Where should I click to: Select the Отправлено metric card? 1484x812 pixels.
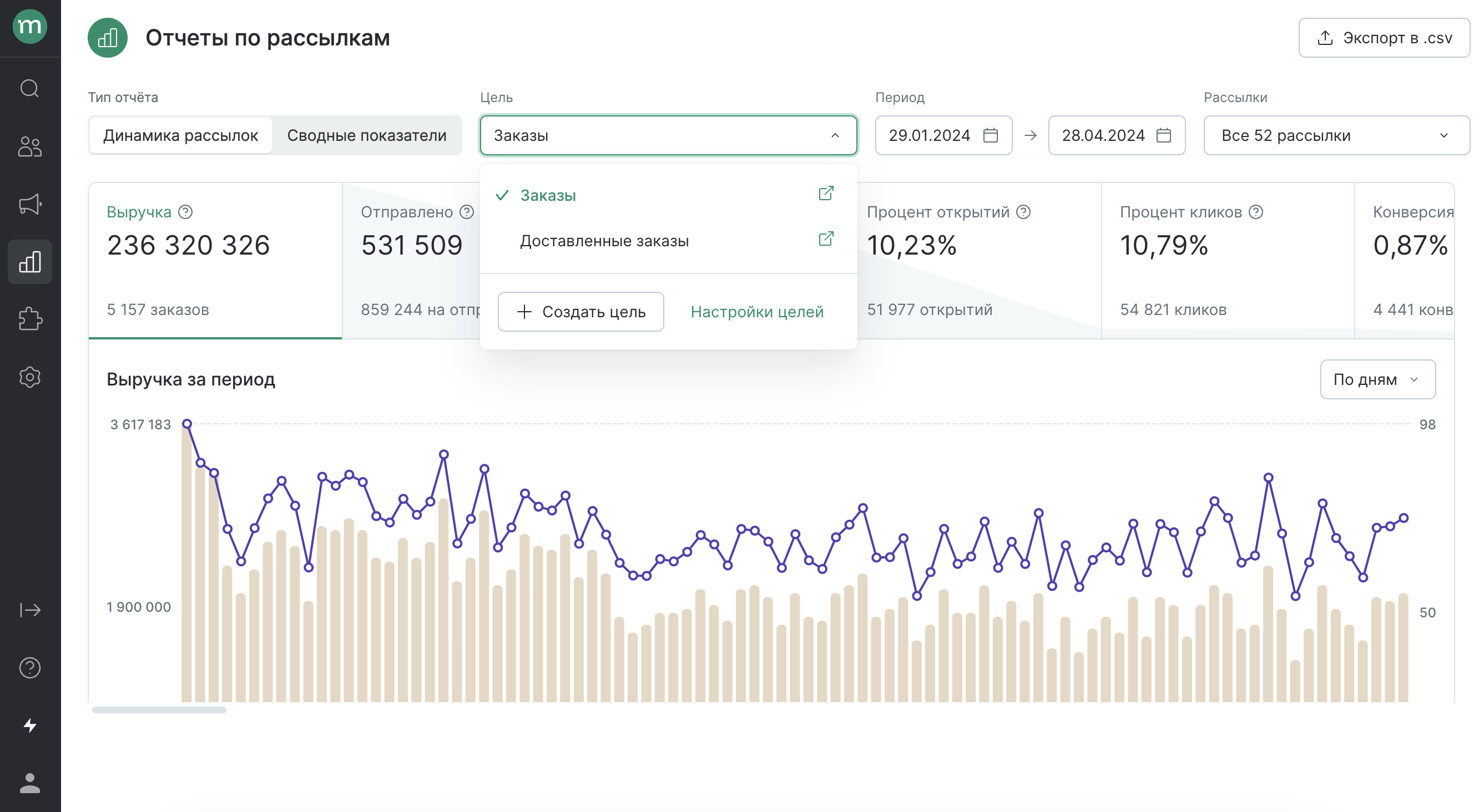coord(411,261)
